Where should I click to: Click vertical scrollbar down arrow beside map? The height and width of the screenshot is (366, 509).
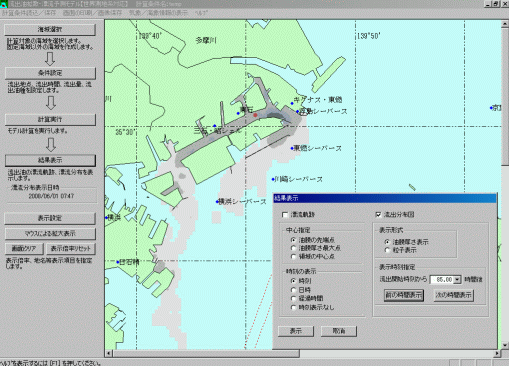click(x=505, y=345)
